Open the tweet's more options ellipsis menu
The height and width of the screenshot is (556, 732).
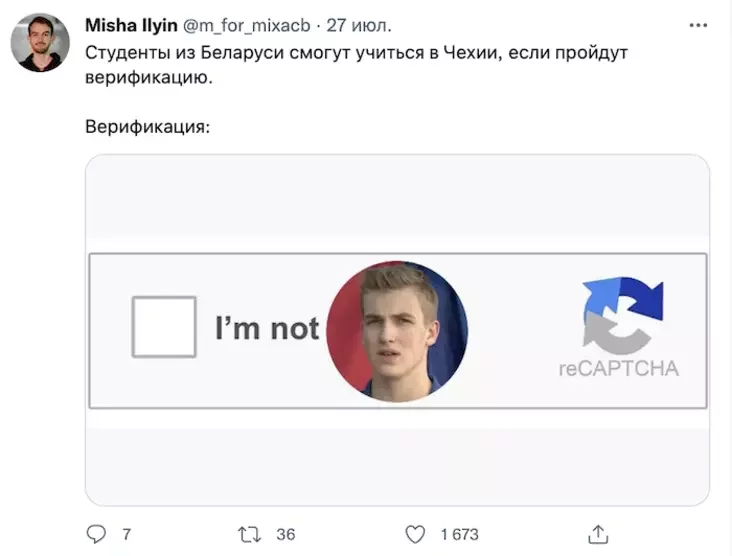[x=697, y=24]
